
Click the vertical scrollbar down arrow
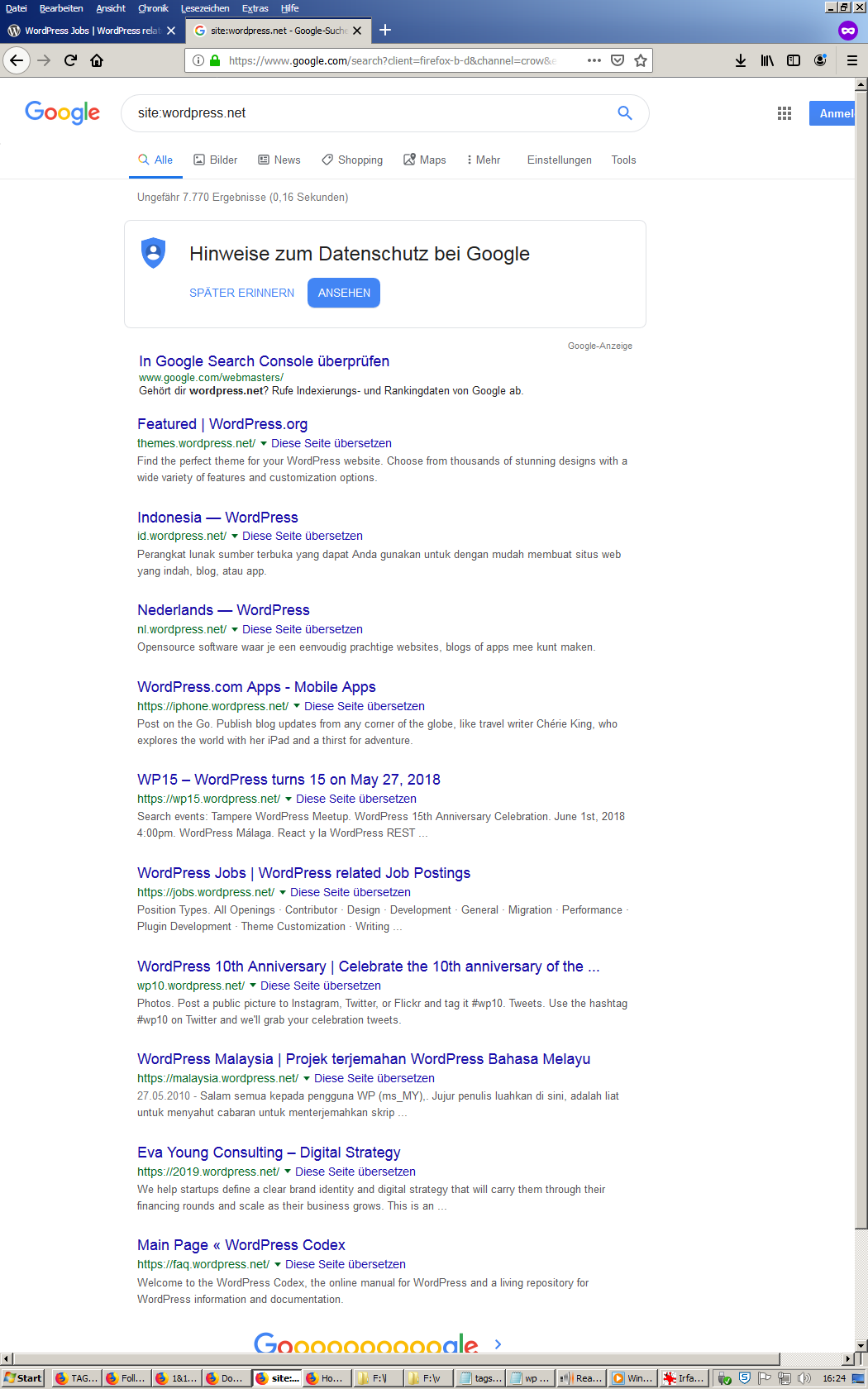[x=861, y=1346]
